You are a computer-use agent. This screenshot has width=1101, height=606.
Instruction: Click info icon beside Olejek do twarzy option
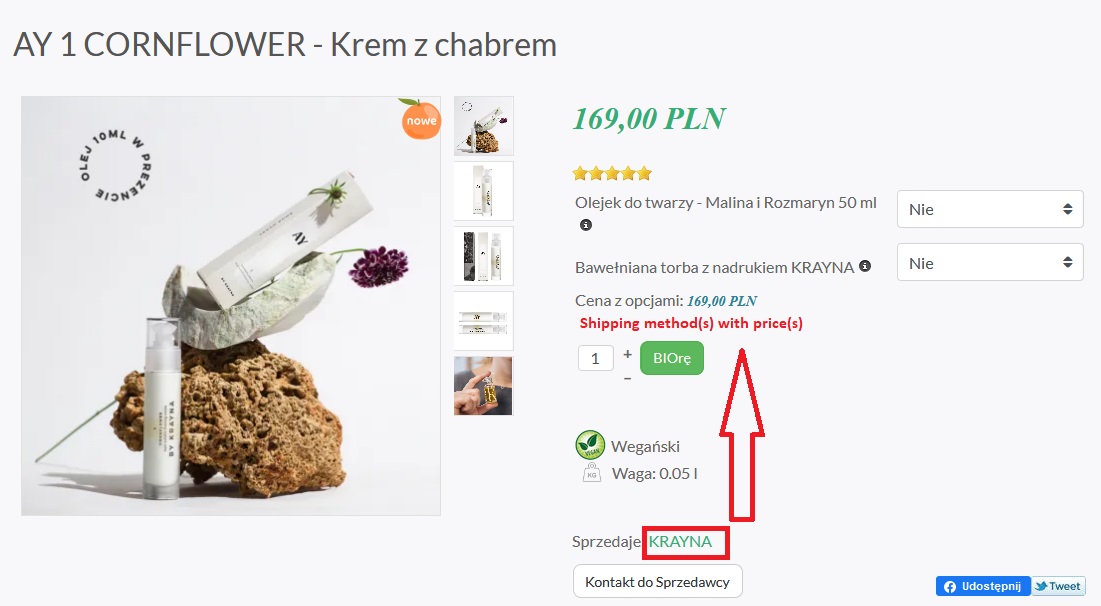[x=586, y=225]
